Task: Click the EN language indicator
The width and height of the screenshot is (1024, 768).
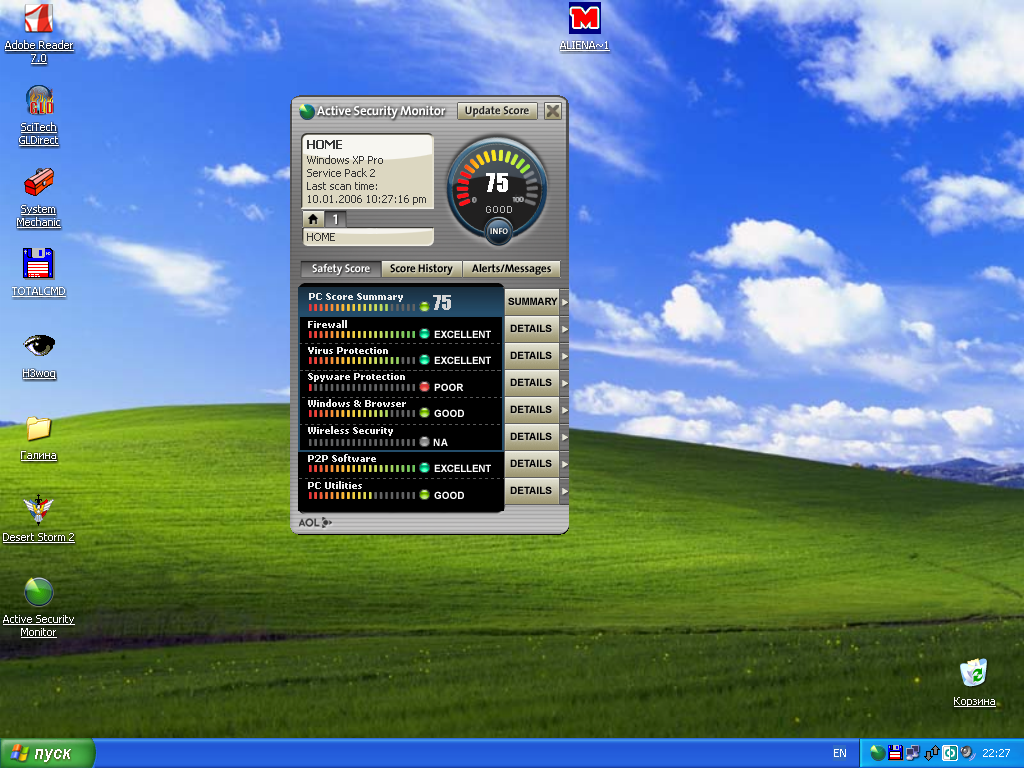Action: pyautogui.click(x=840, y=754)
